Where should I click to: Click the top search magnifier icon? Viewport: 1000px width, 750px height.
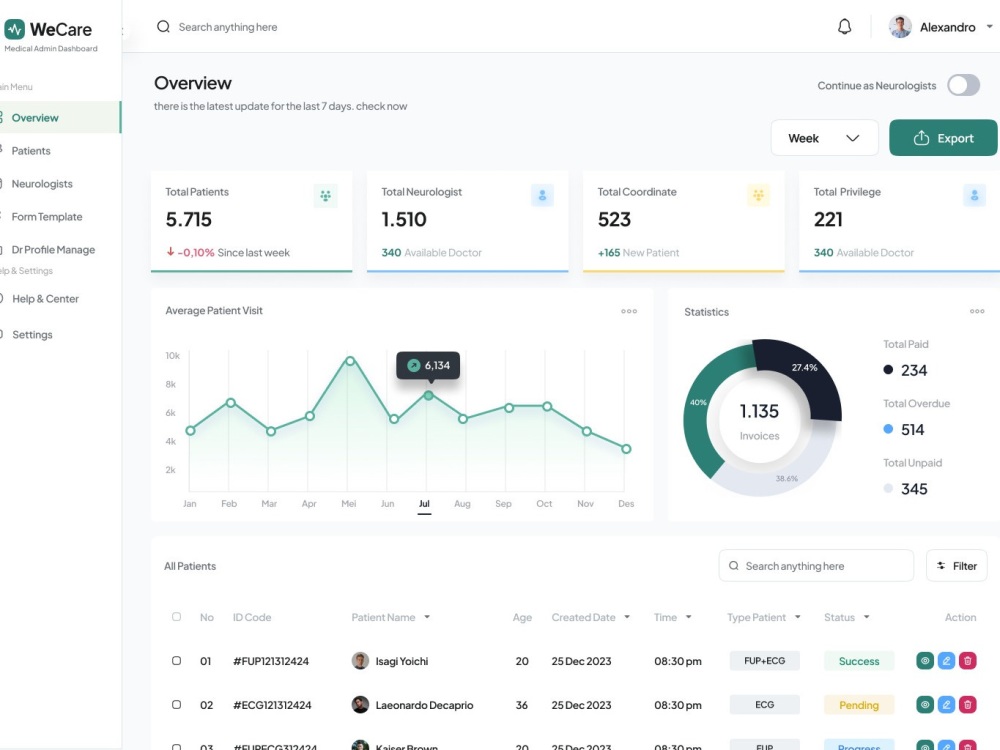tap(163, 27)
